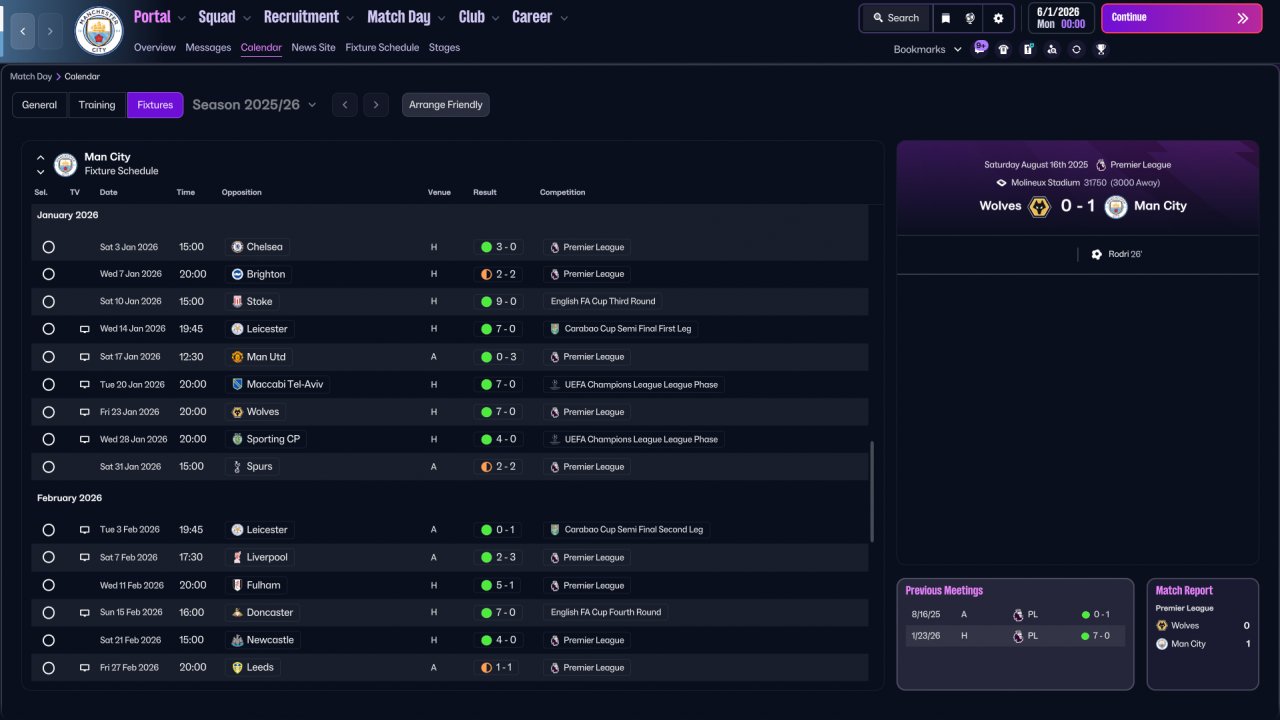This screenshot has width=1280, height=720.
Task: Click the TV icon on the Maccabi Tel-Aviv row
Action: (85, 384)
